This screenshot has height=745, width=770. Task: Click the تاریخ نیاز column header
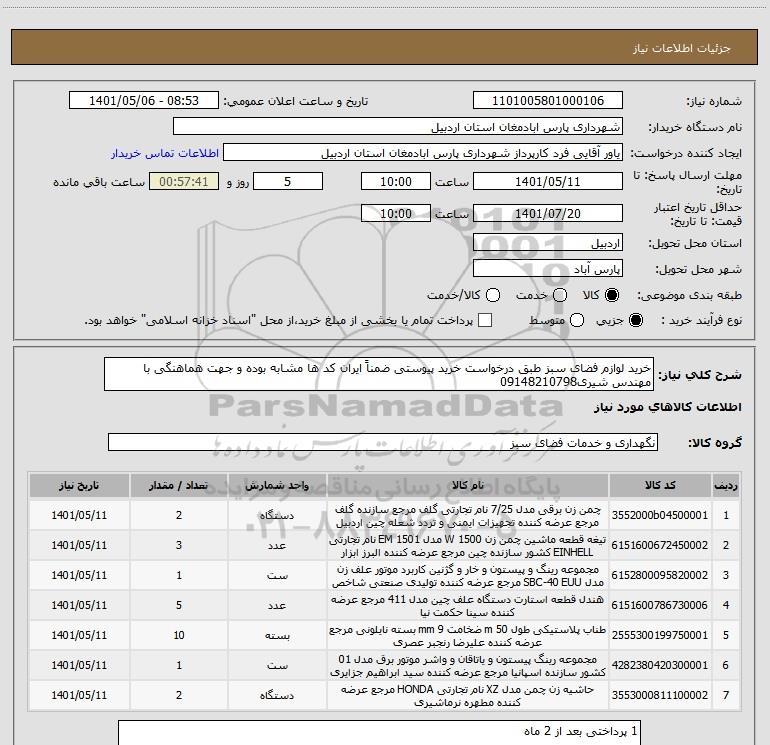[x=79, y=485]
